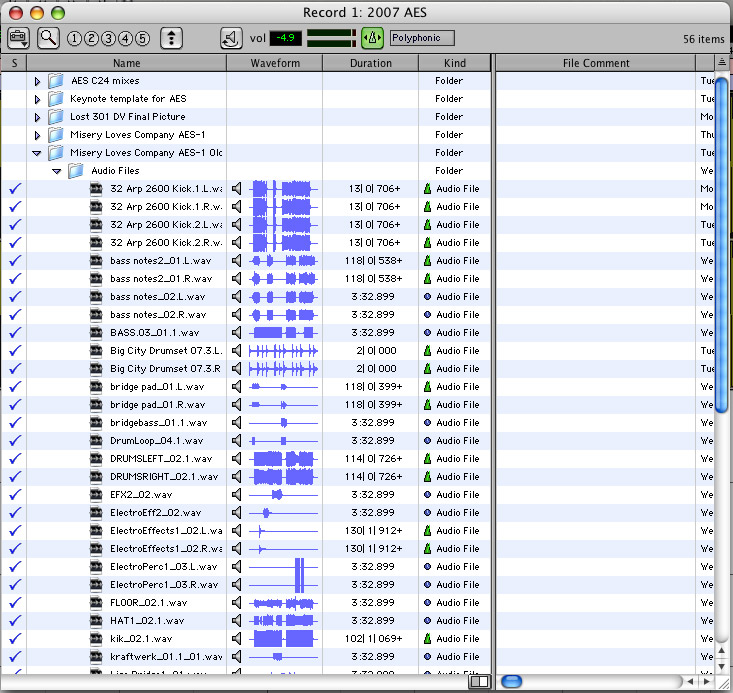The height and width of the screenshot is (693, 733).
Task: Click the audition preview speaker icon in toolbar
Action: point(230,38)
